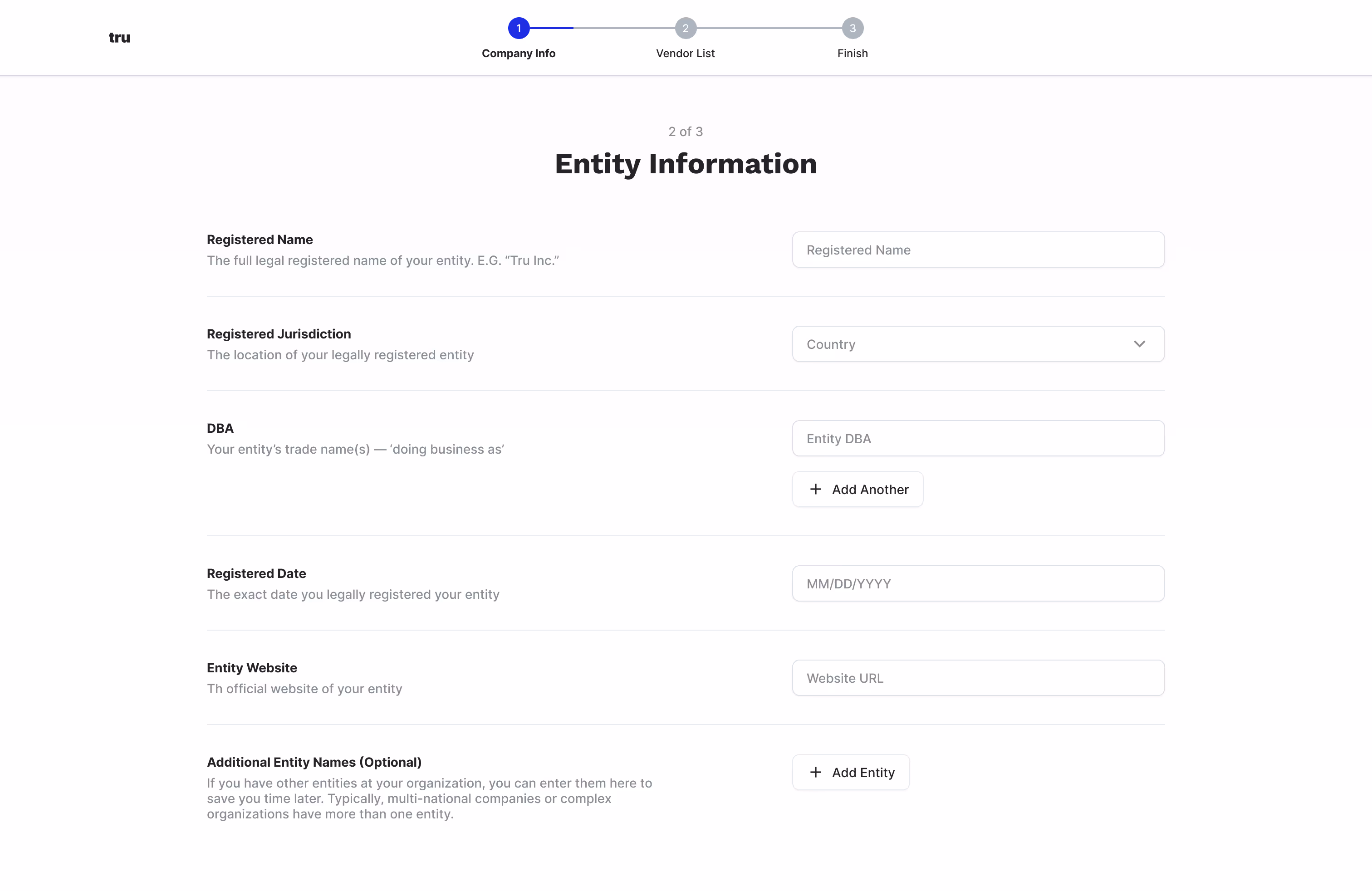Select step 2 circle in progress bar
1372x891 pixels.
tap(686, 28)
